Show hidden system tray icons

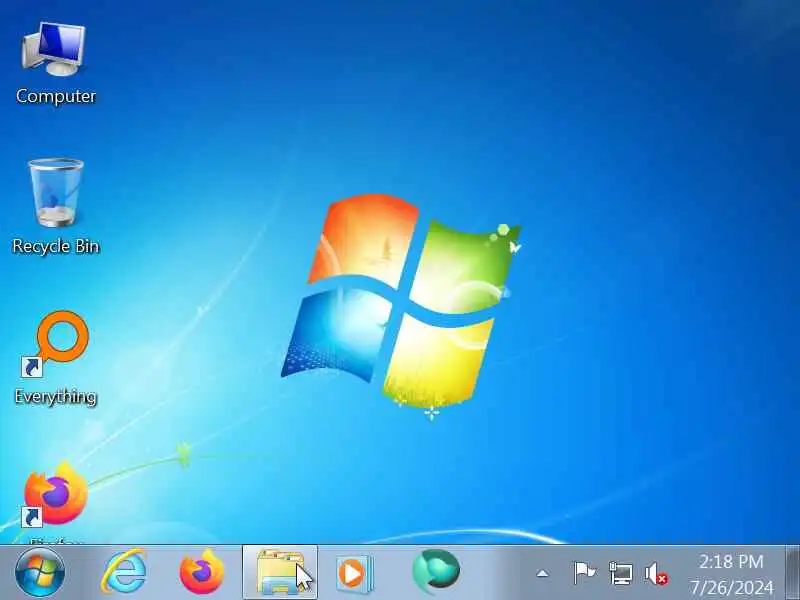tap(542, 574)
